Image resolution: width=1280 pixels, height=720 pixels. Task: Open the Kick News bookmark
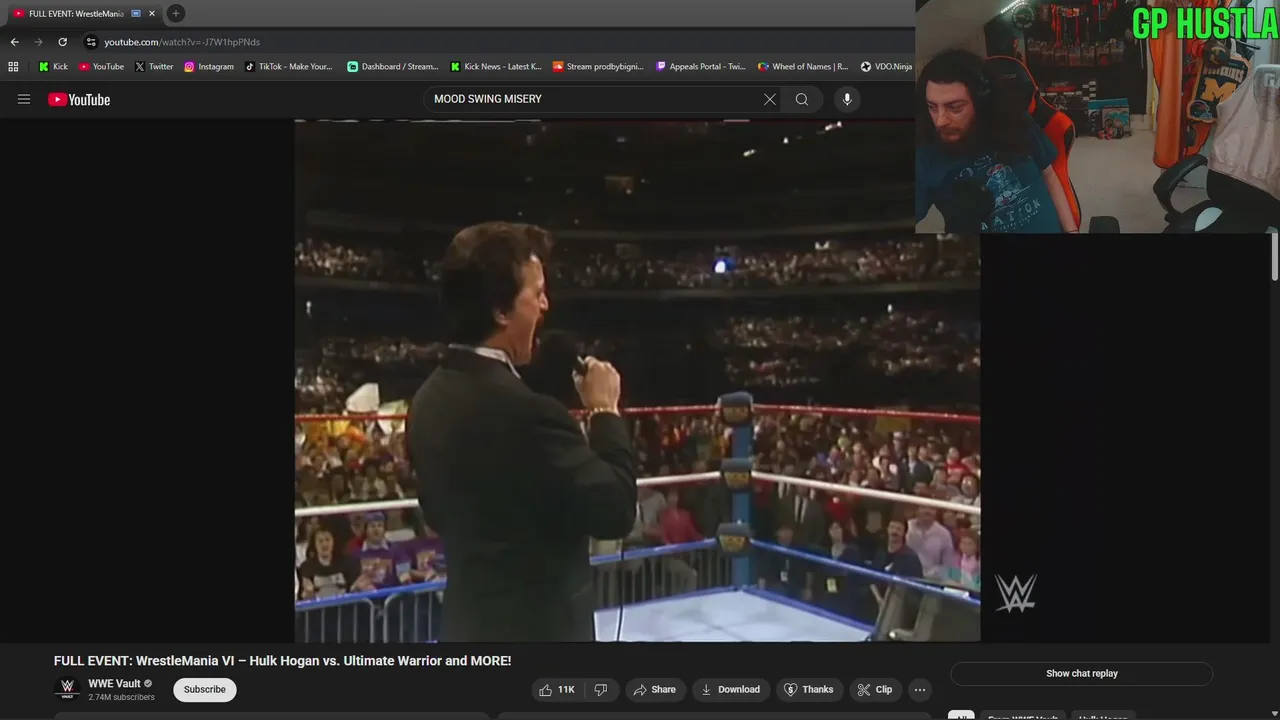[495, 67]
